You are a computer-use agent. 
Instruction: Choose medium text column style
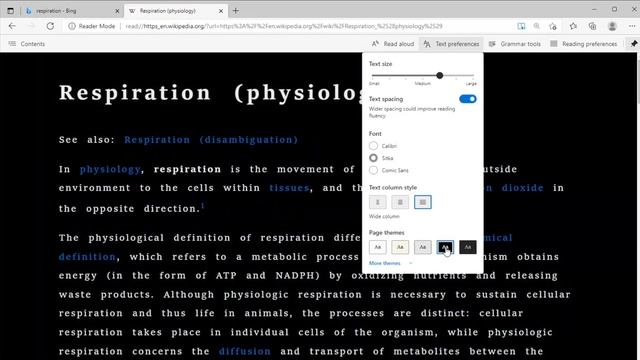400,202
